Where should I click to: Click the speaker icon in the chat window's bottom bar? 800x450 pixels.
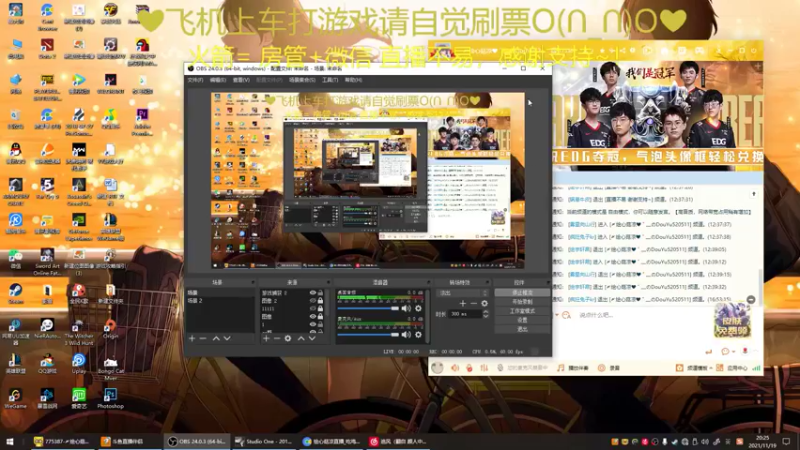coord(455,367)
